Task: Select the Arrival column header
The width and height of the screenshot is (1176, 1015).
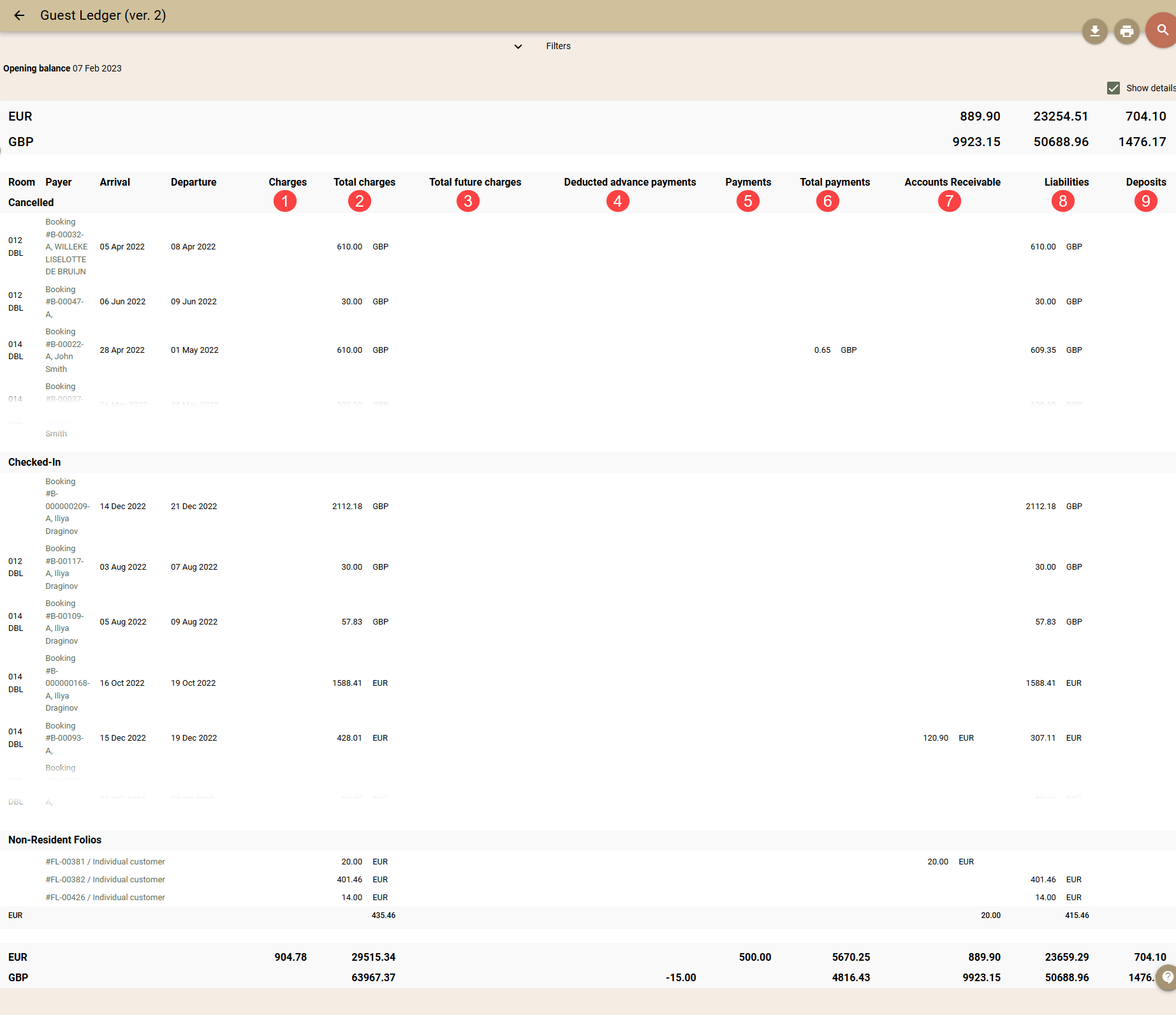Action: pos(115,182)
